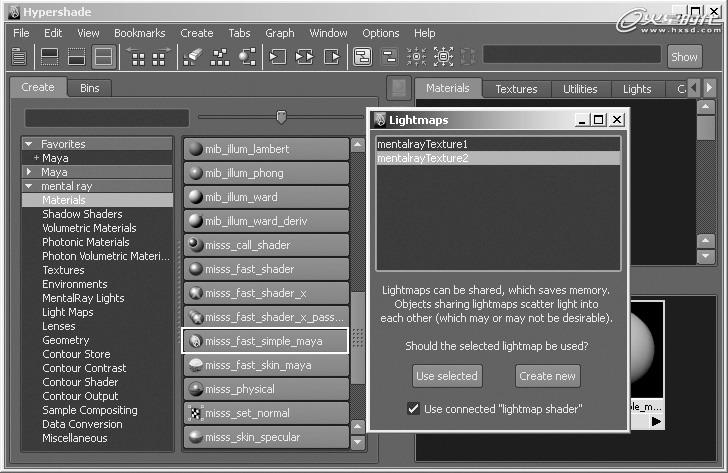
Task: Select Photonic Materials category
Action: point(86,242)
